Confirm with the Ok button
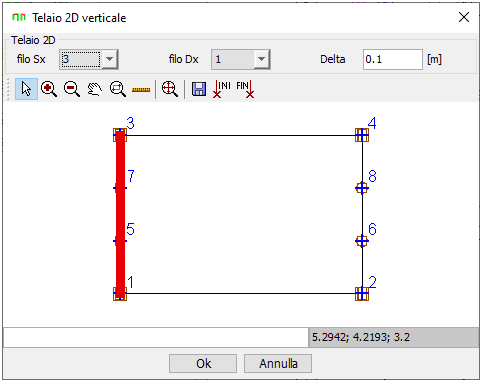This screenshot has width=482, height=382. coord(203,363)
